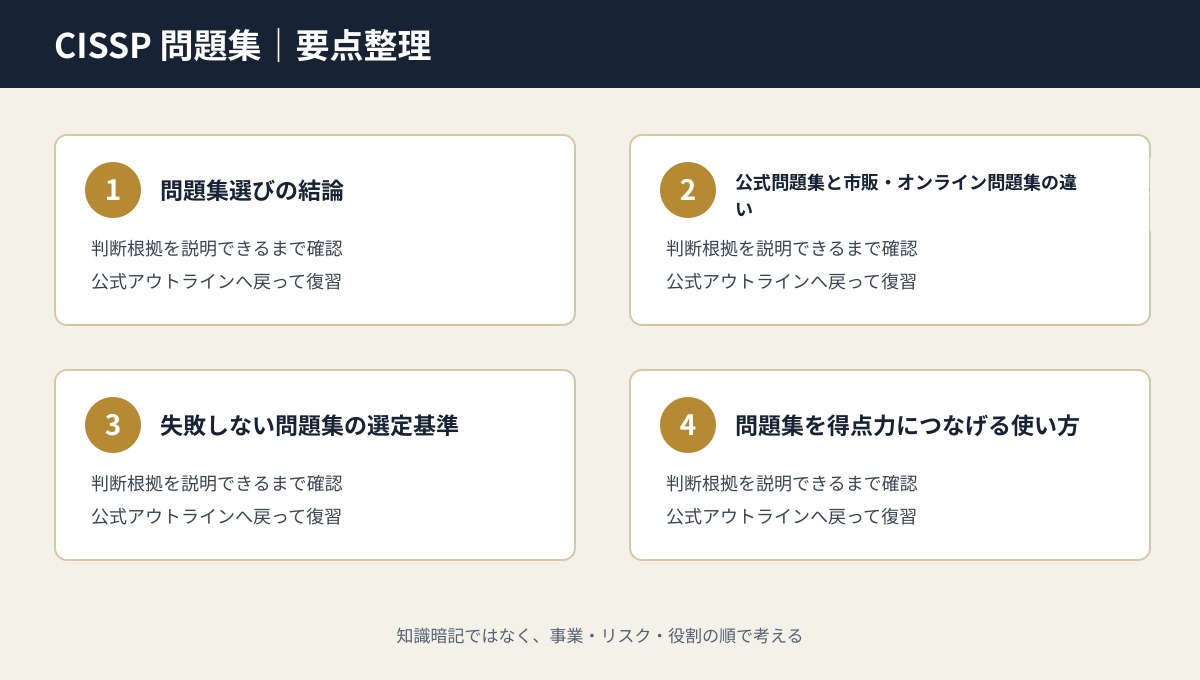The height and width of the screenshot is (680, 1200).
Task: Click the gold number 1 circle badge
Action: point(113,190)
